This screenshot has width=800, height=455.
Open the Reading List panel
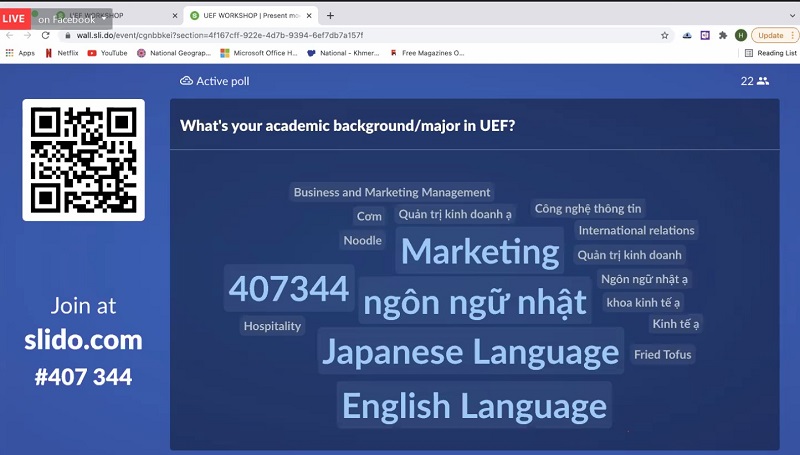click(x=770, y=53)
